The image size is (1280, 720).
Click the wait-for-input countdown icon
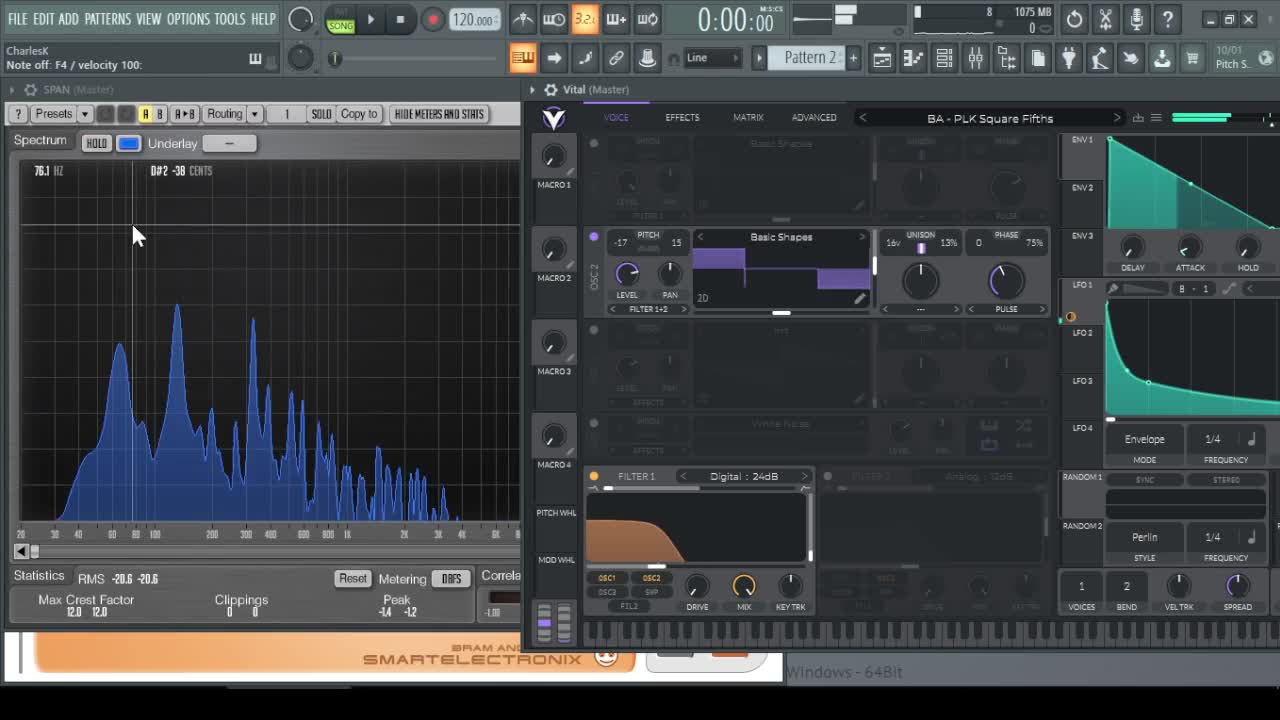(553, 19)
